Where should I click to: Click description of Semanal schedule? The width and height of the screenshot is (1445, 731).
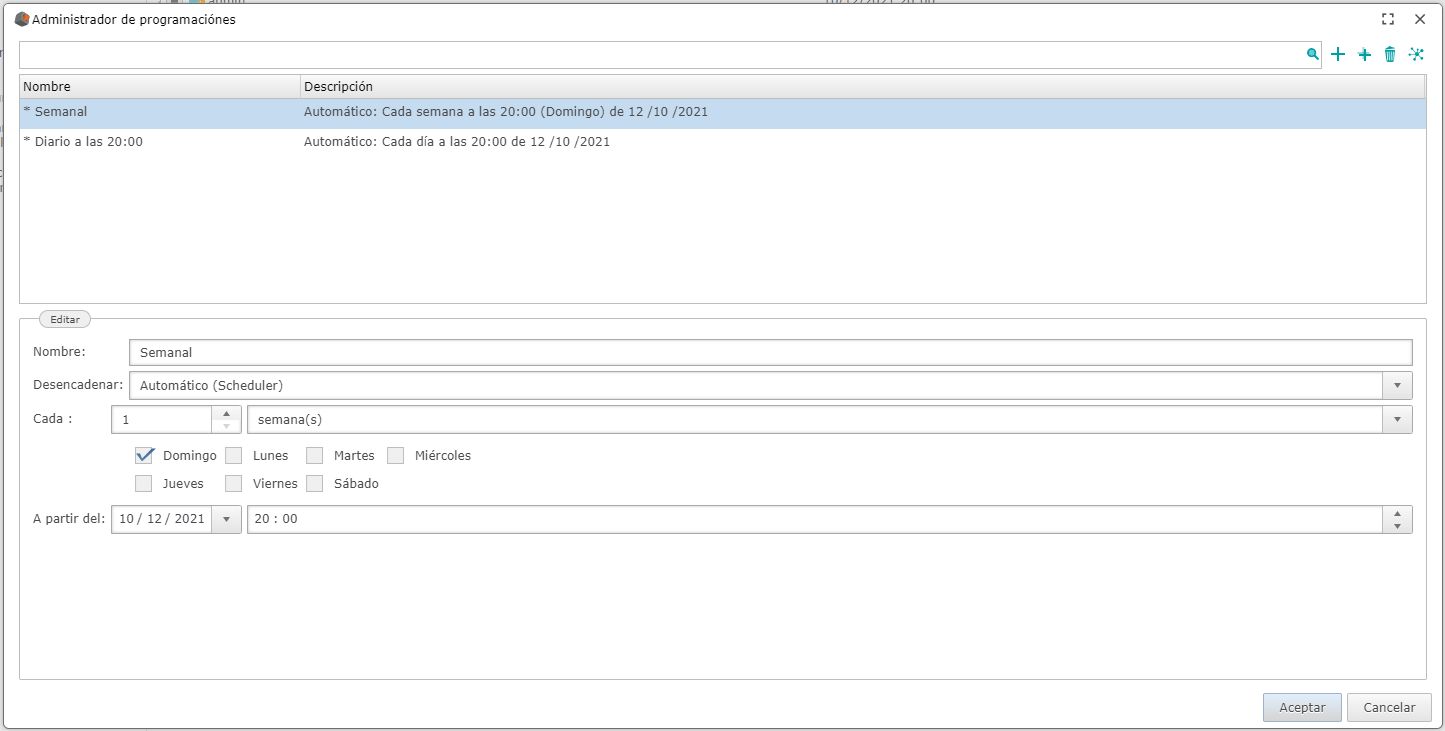point(506,112)
